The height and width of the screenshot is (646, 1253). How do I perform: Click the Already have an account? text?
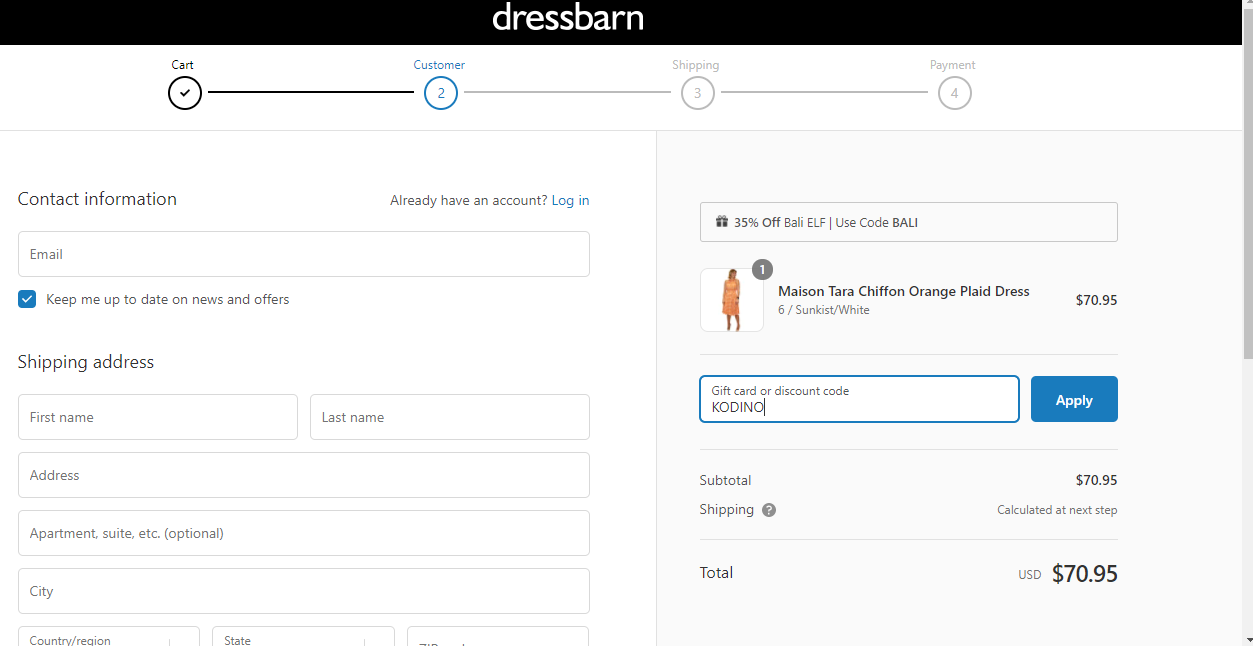[469, 201]
